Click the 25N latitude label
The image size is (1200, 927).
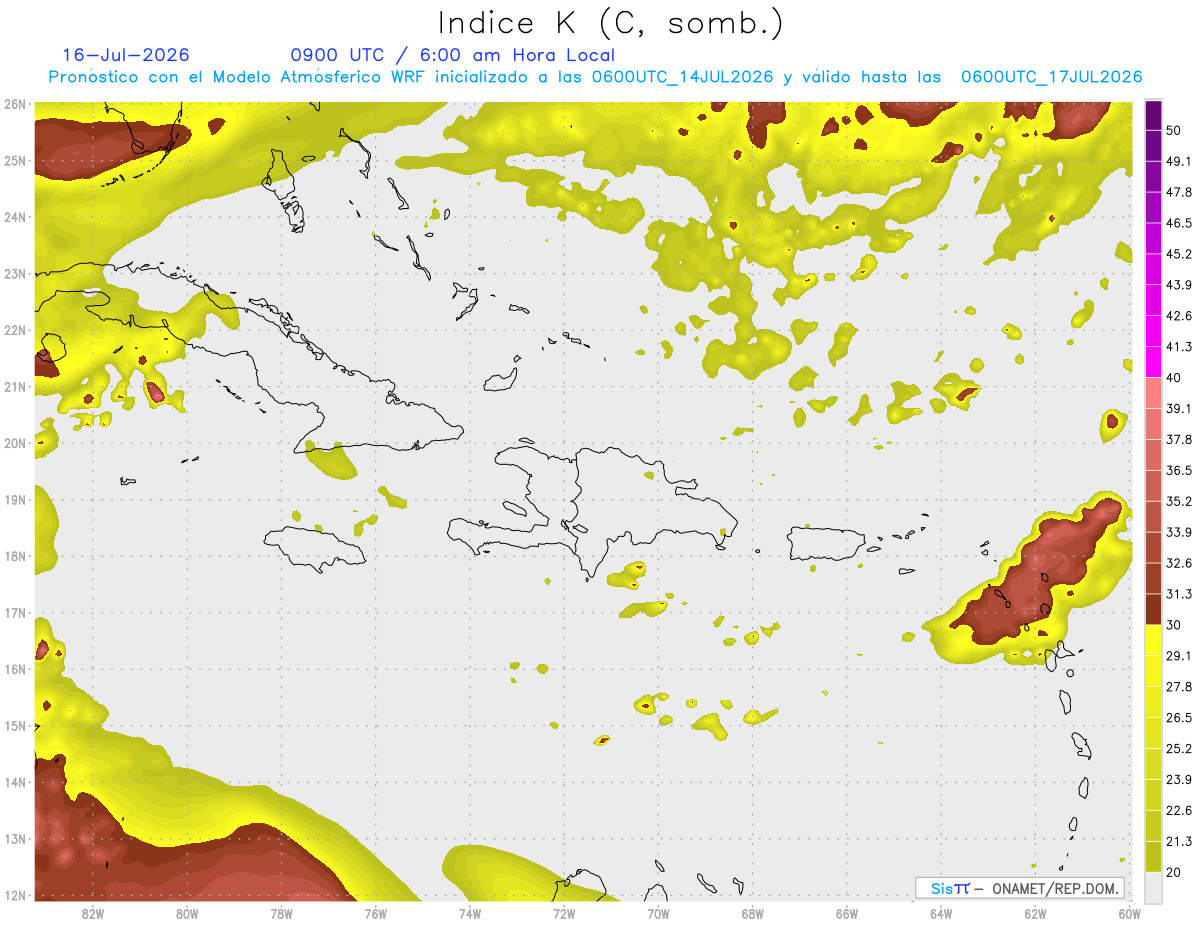[x=15, y=160]
